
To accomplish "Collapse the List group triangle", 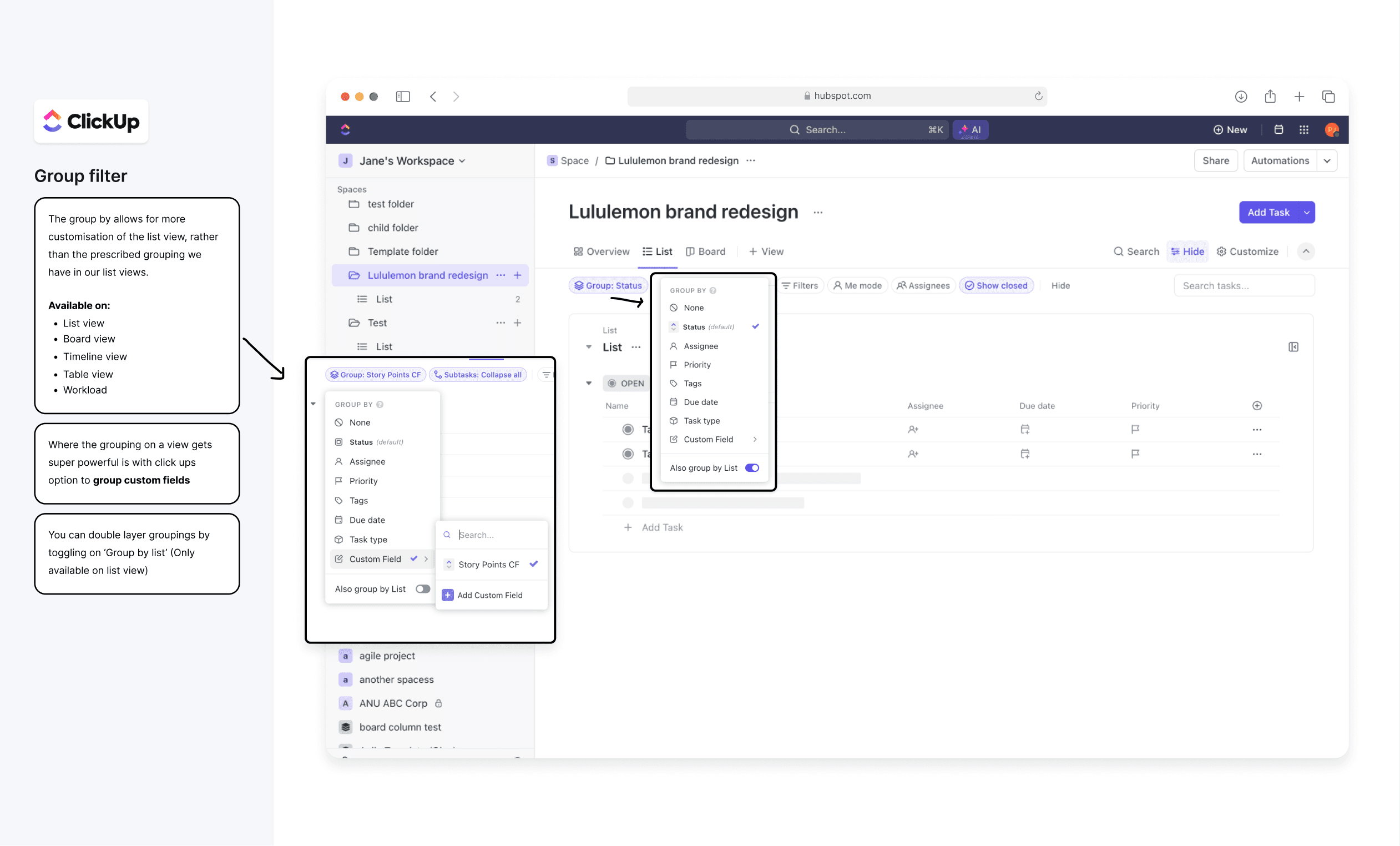I will (589, 347).
